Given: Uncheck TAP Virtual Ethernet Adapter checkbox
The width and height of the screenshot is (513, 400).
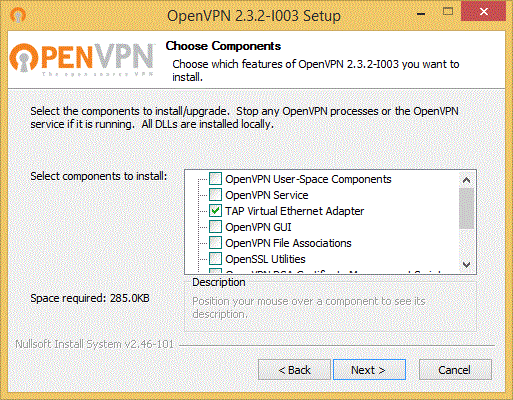Looking at the screenshot, I should coord(215,211).
